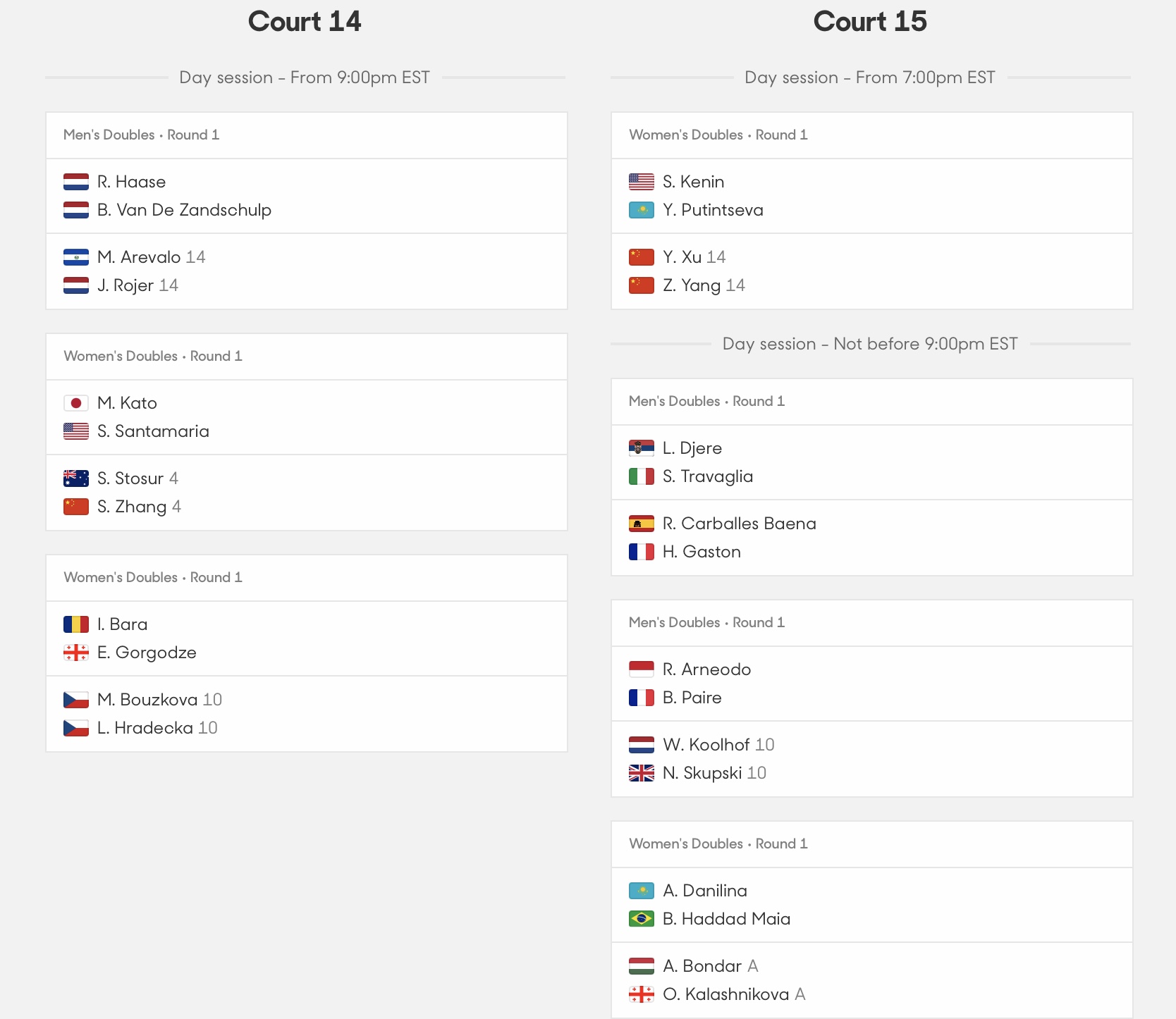Click the Spain flag beside R. Carballes Baena
The width and height of the screenshot is (1176, 1019).
coord(642,524)
